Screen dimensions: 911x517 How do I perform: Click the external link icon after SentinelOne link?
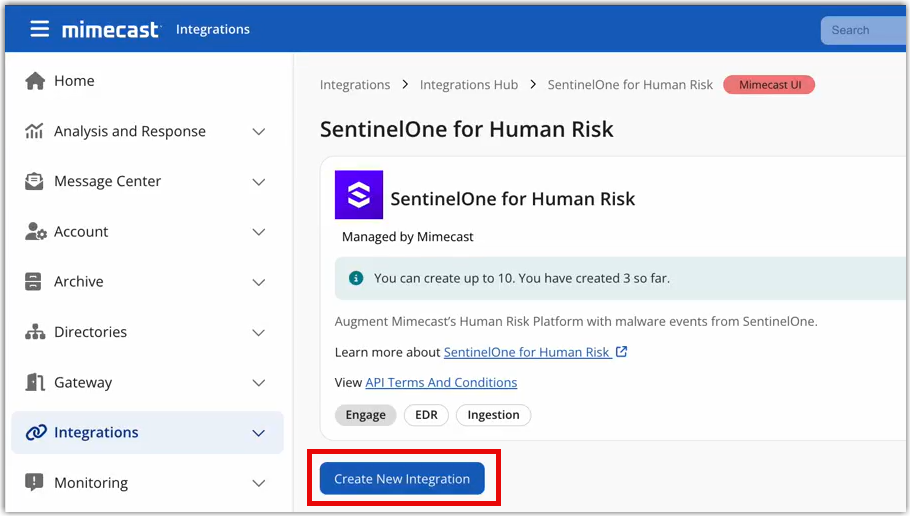click(x=622, y=351)
